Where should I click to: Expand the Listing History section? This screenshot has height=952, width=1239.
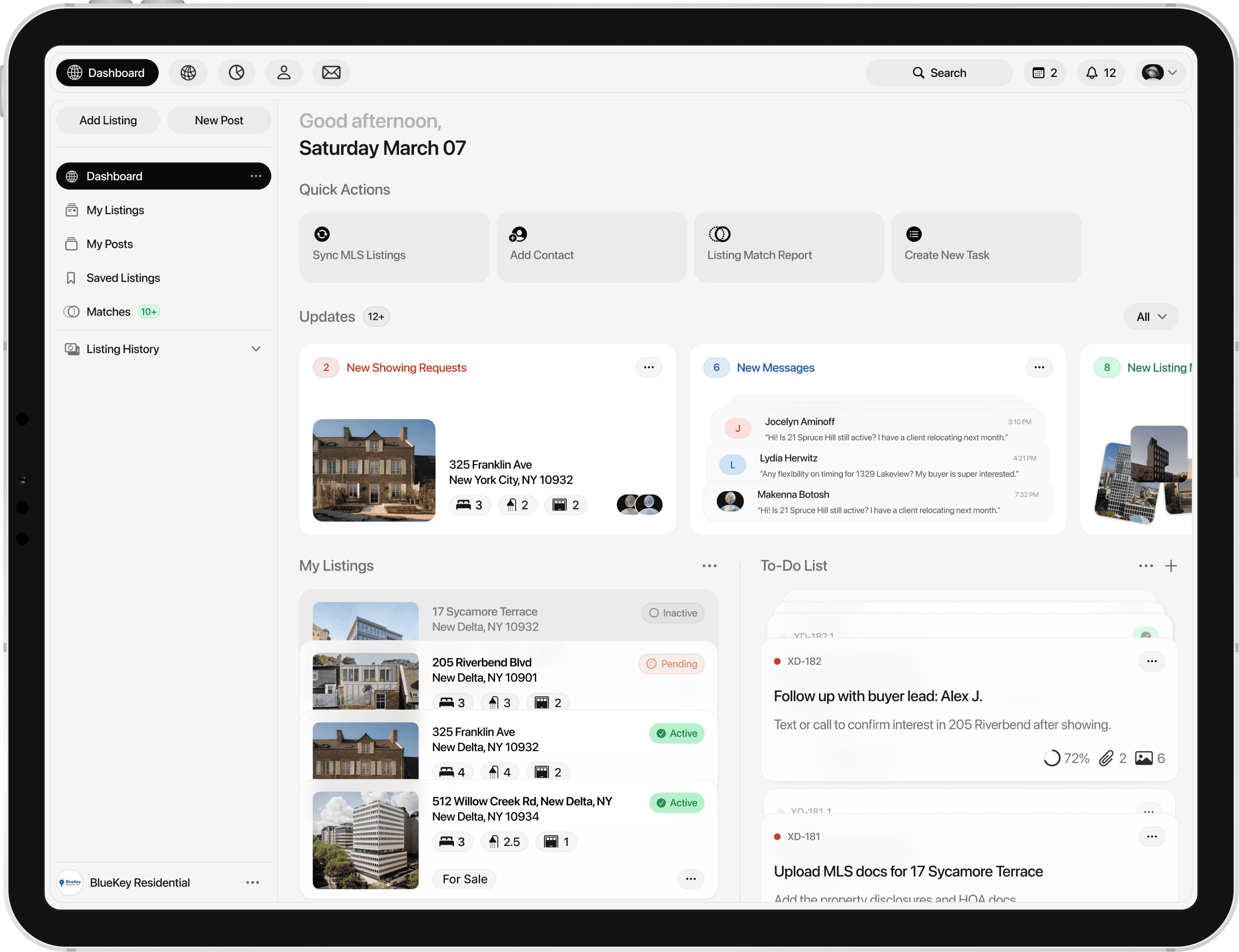(x=256, y=349)
